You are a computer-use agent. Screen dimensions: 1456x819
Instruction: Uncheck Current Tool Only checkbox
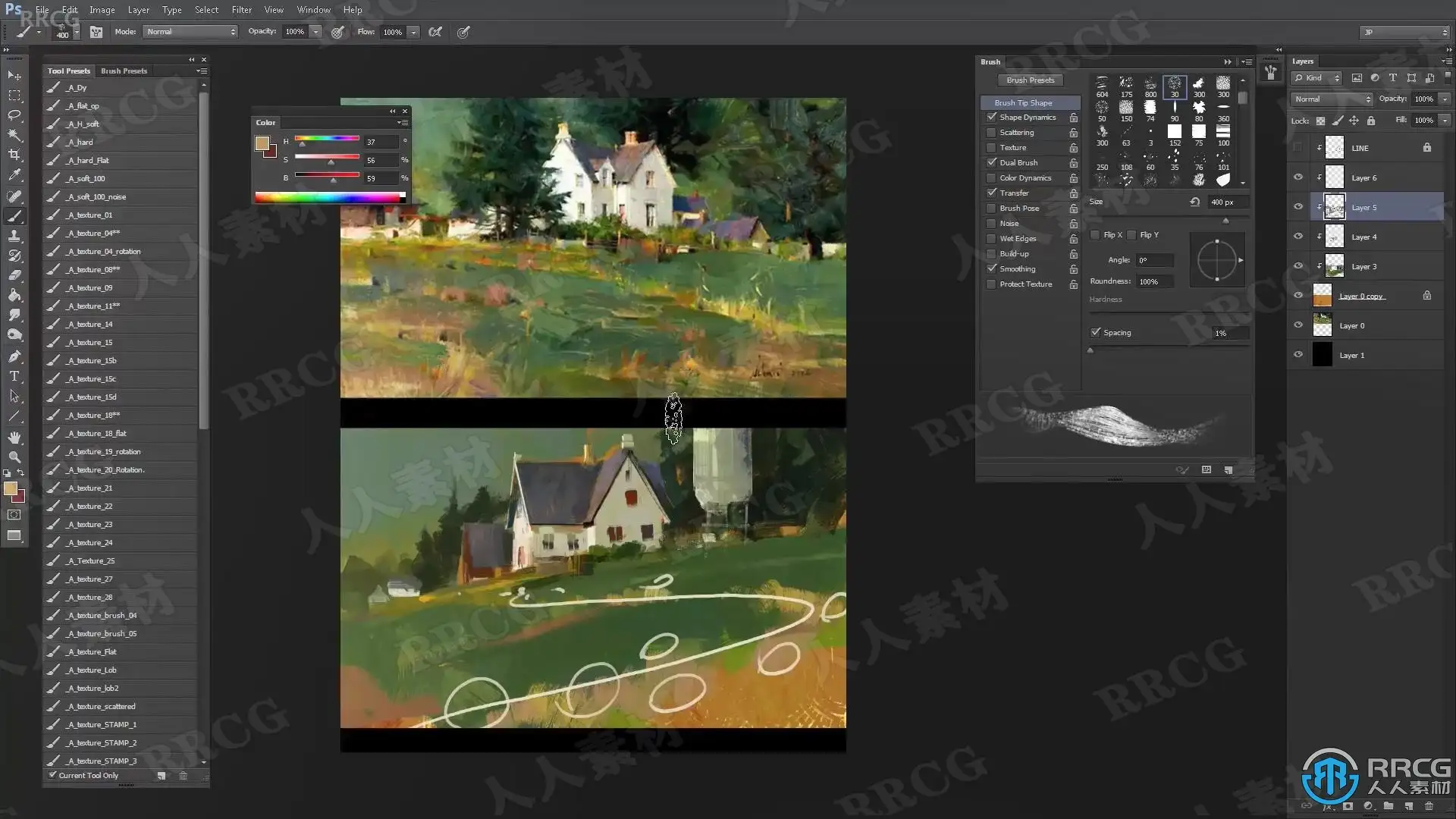52,775
